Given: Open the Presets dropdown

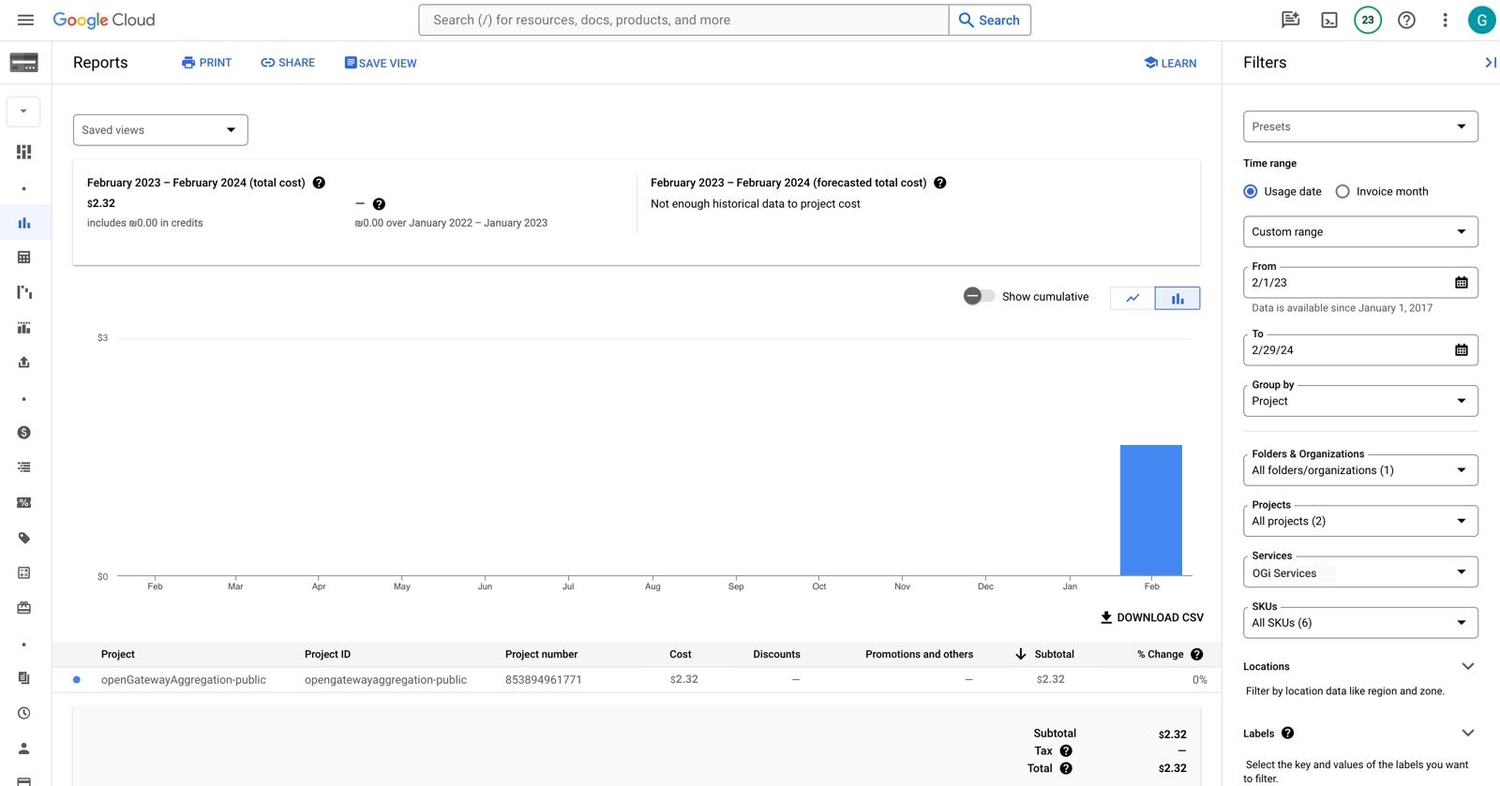Looking at the screenshot, I should pos(1360,126).
